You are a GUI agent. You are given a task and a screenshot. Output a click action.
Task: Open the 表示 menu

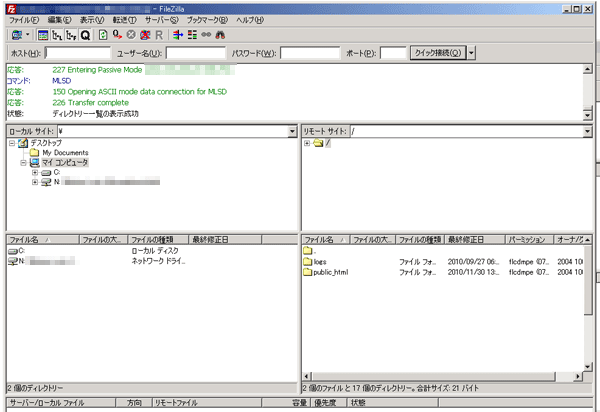pyautogui.click(x=92, y=20)
